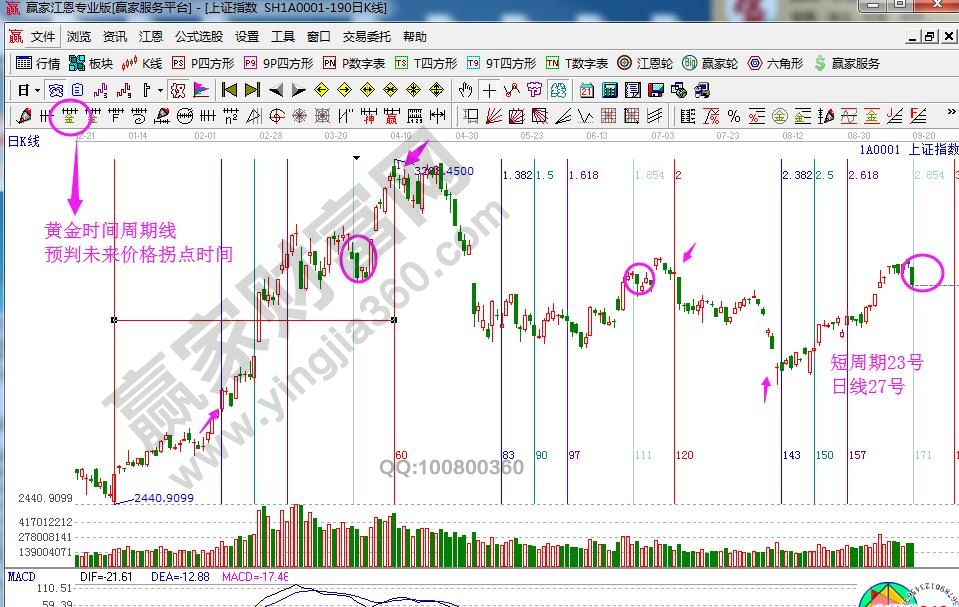
Task: Open the 六角形 hexagon chart
Action: click(x=775, y=63)
